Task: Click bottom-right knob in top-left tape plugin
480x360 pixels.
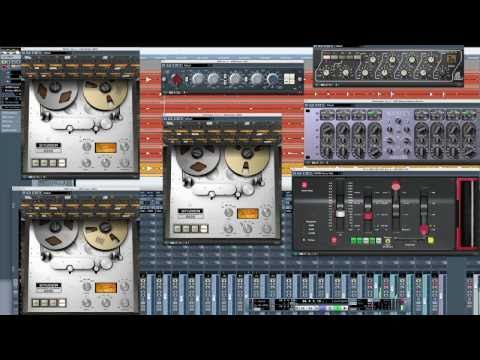Action: coord(124,163)
